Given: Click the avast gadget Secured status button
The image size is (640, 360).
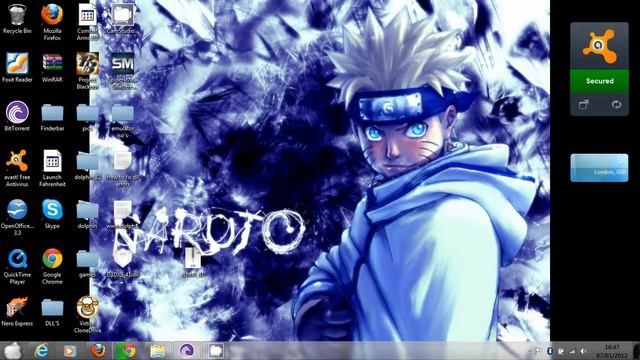Looking at the screenshot, I should [x=600, y=81].
